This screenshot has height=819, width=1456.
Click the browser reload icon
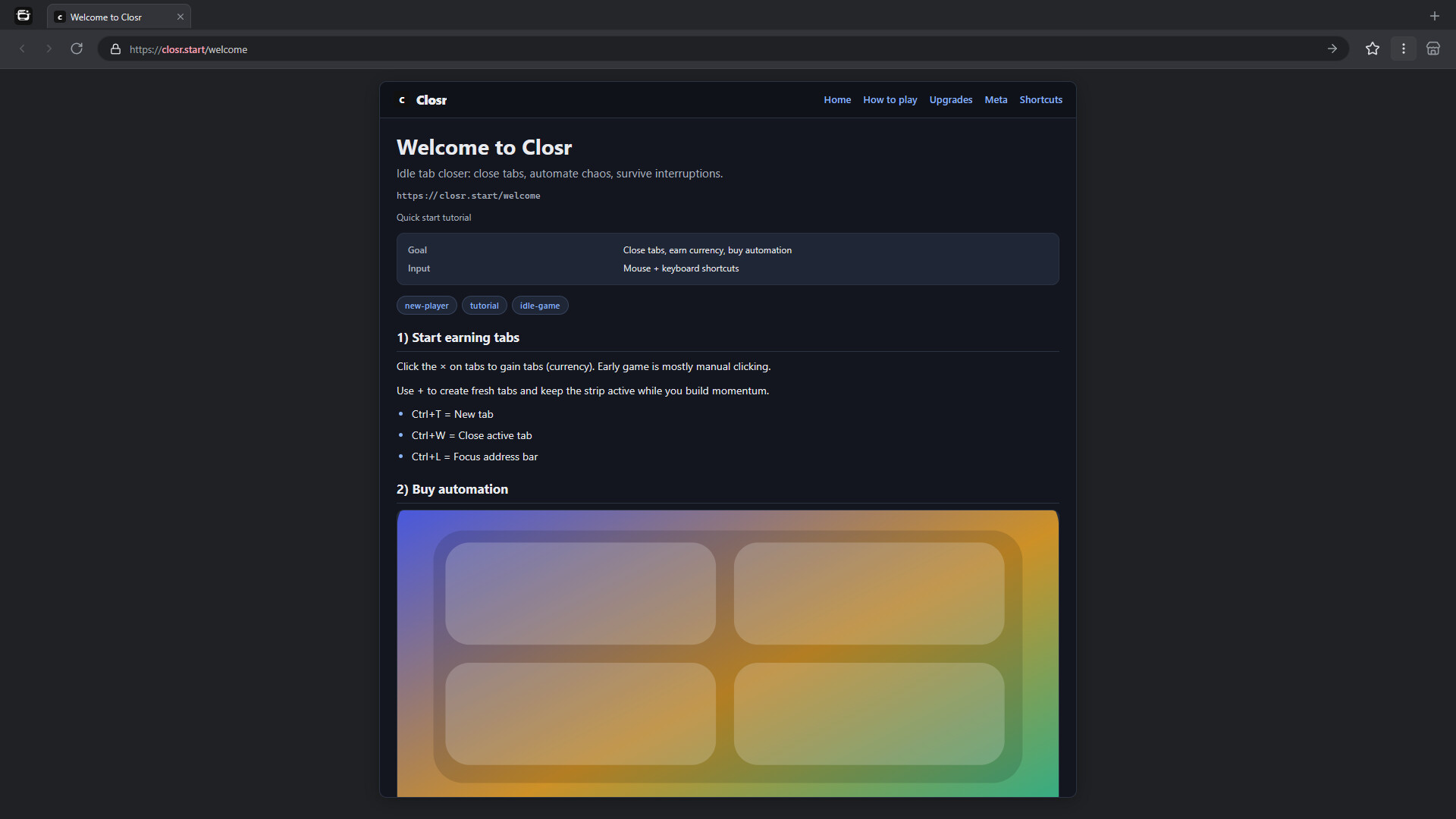(77, 49)
